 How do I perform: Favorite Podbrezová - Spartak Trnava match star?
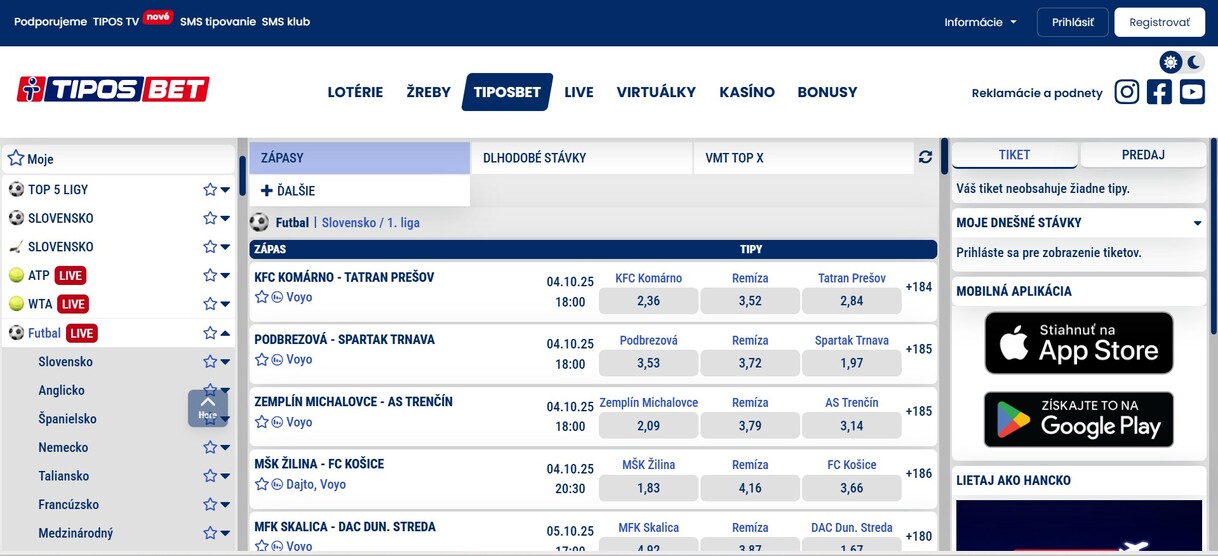(x=262, y=359)
